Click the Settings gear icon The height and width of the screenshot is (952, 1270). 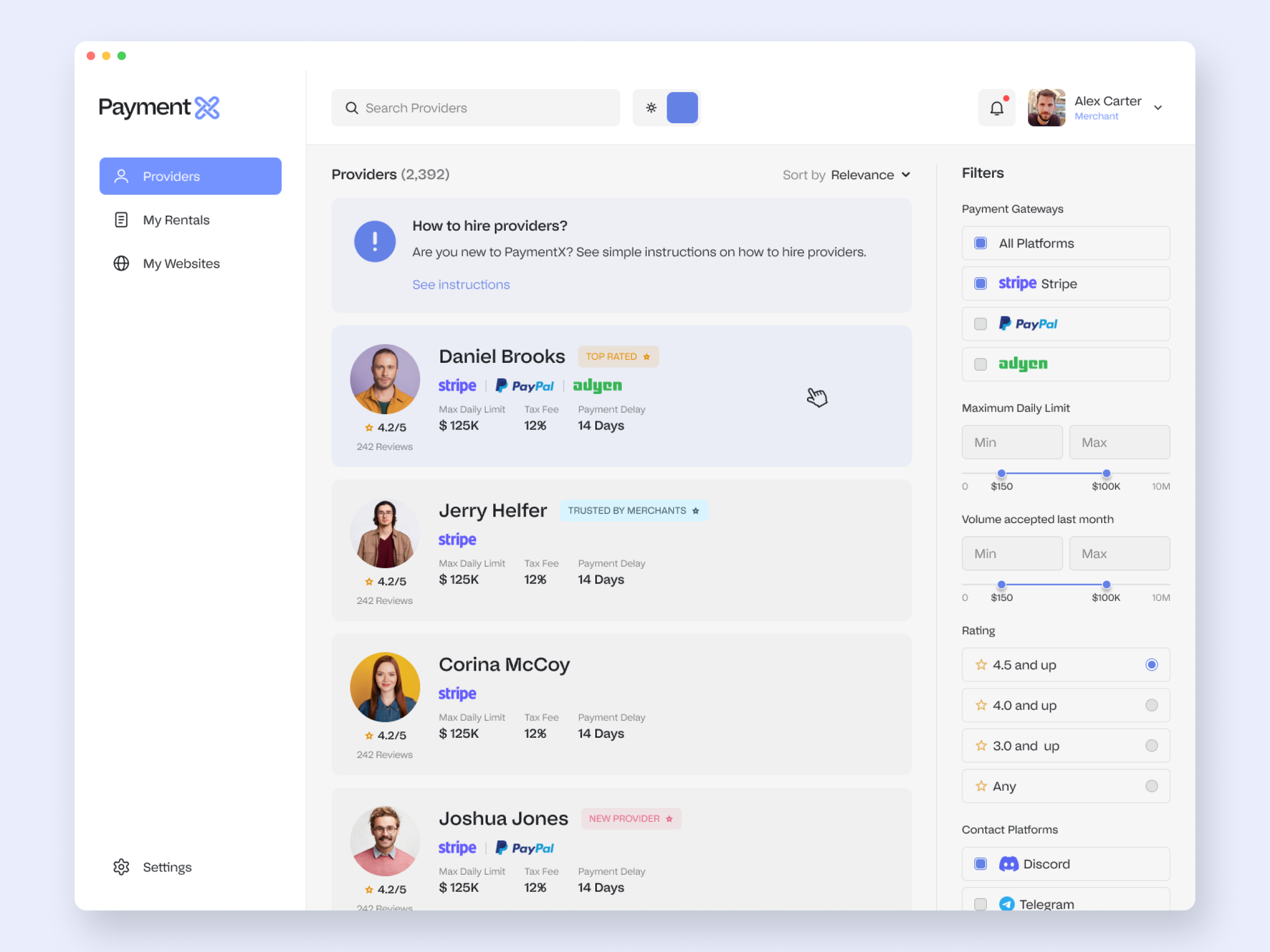121,867
